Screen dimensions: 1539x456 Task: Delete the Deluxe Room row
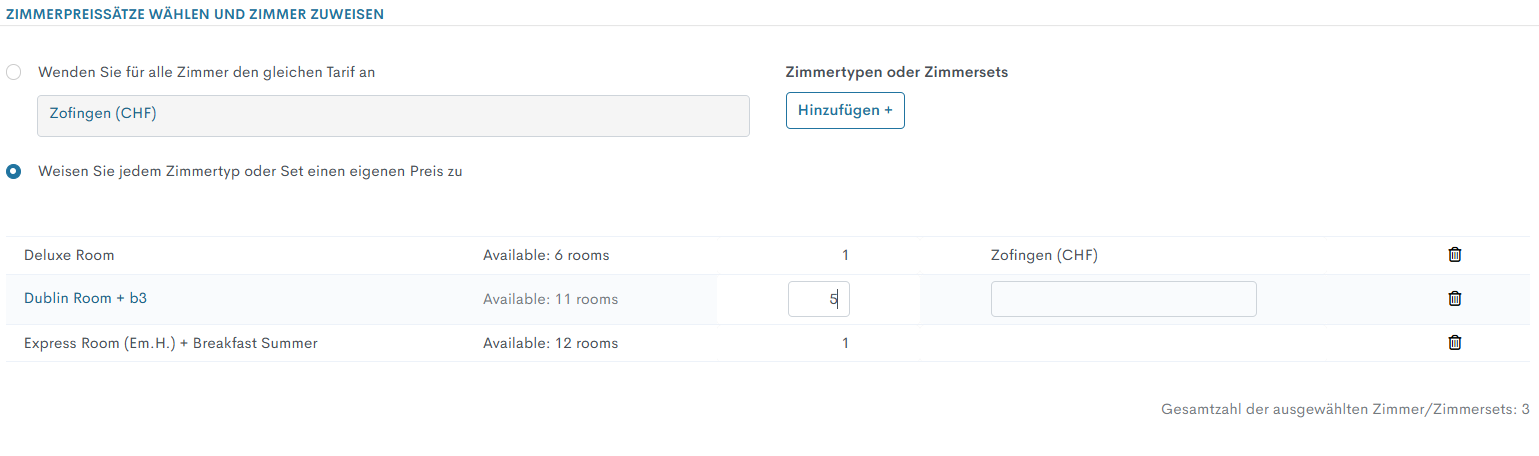1455,255
